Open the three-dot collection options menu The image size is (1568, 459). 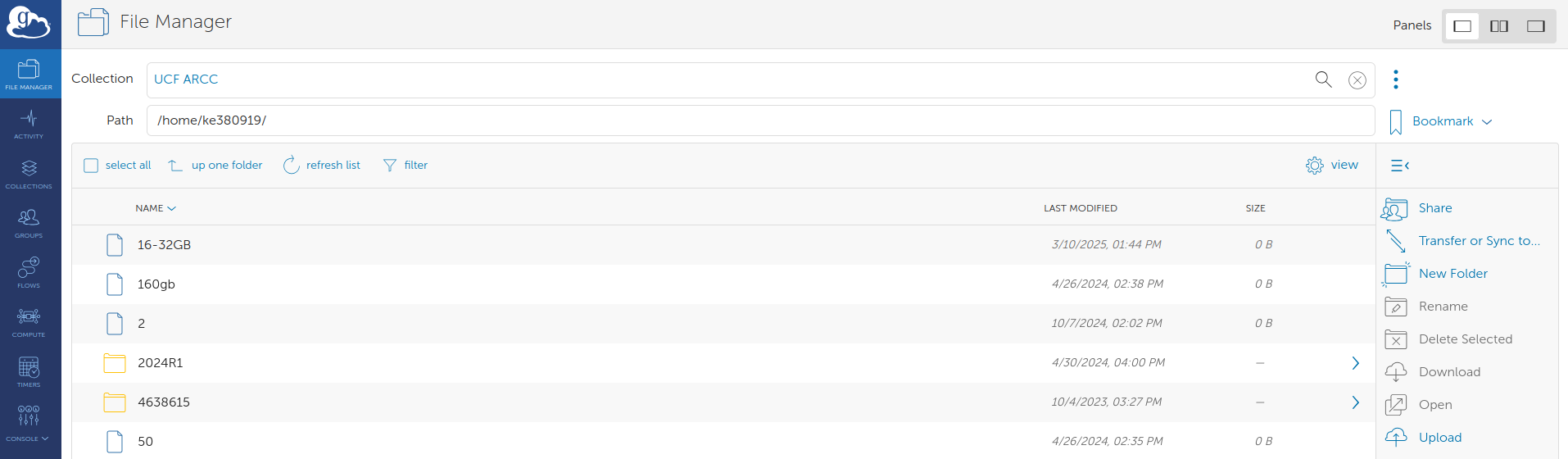(1396, 80)
